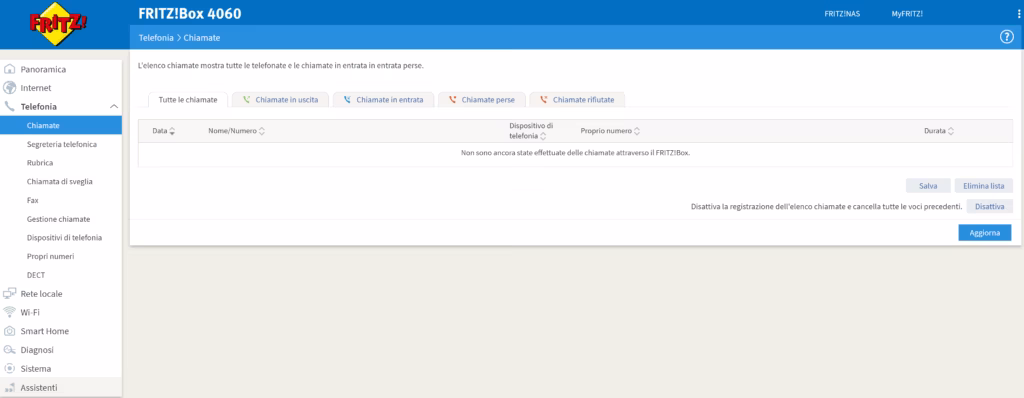Click the Internet globe icon

coord(10,88)
